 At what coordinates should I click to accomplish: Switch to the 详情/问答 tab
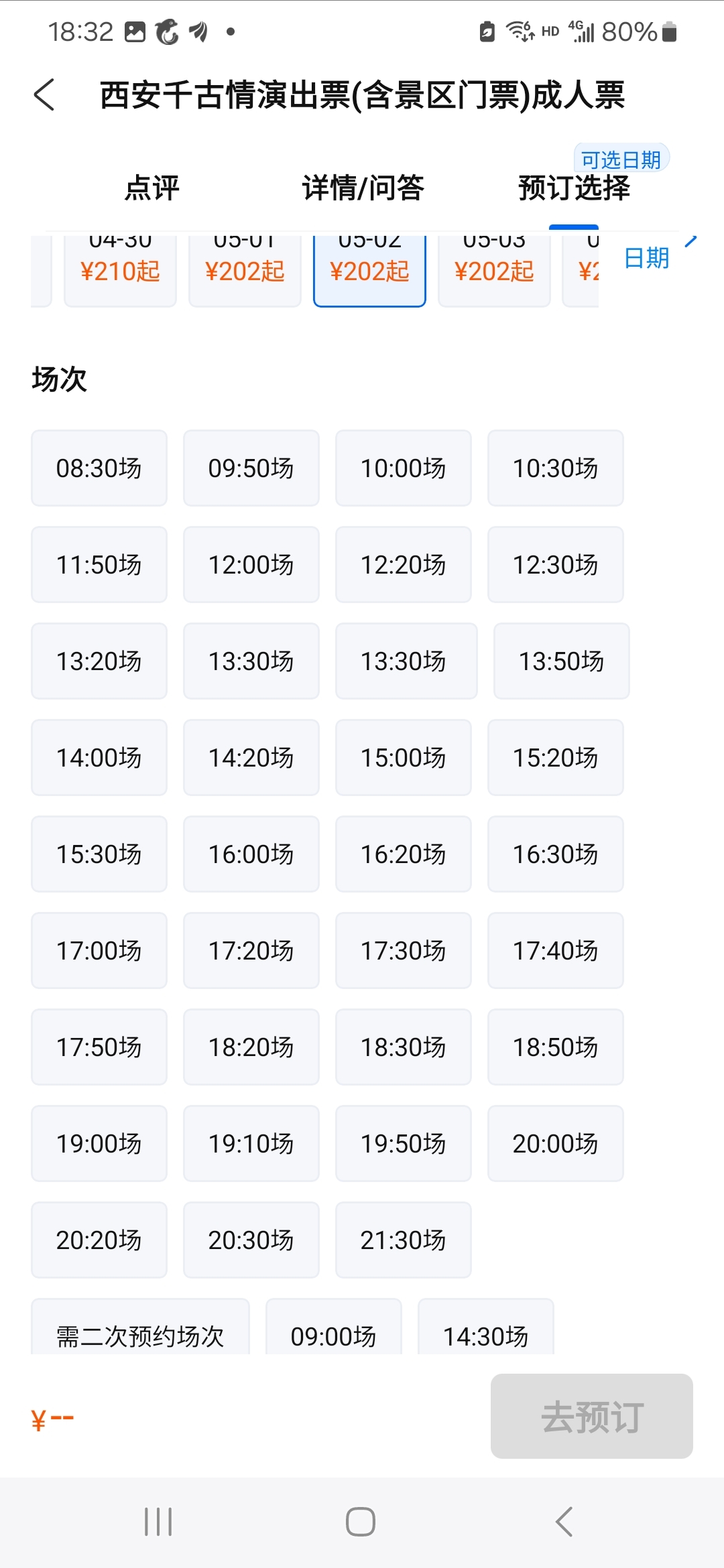363,188
